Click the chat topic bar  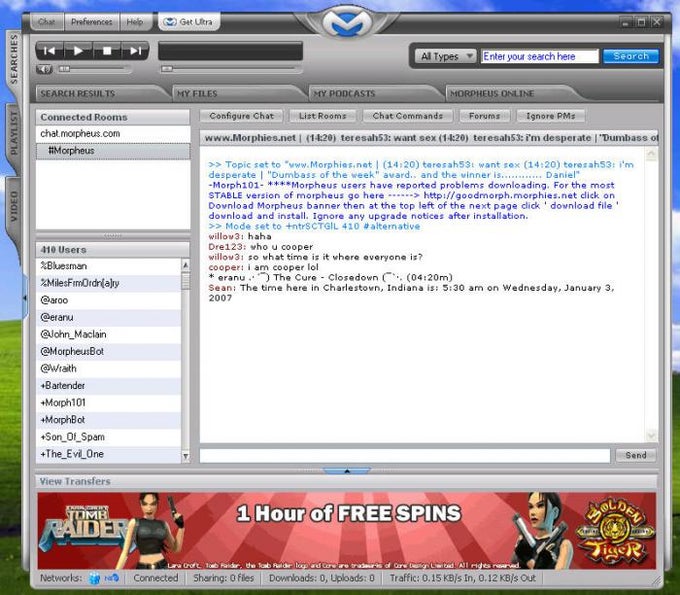click(x=429, y=138)
